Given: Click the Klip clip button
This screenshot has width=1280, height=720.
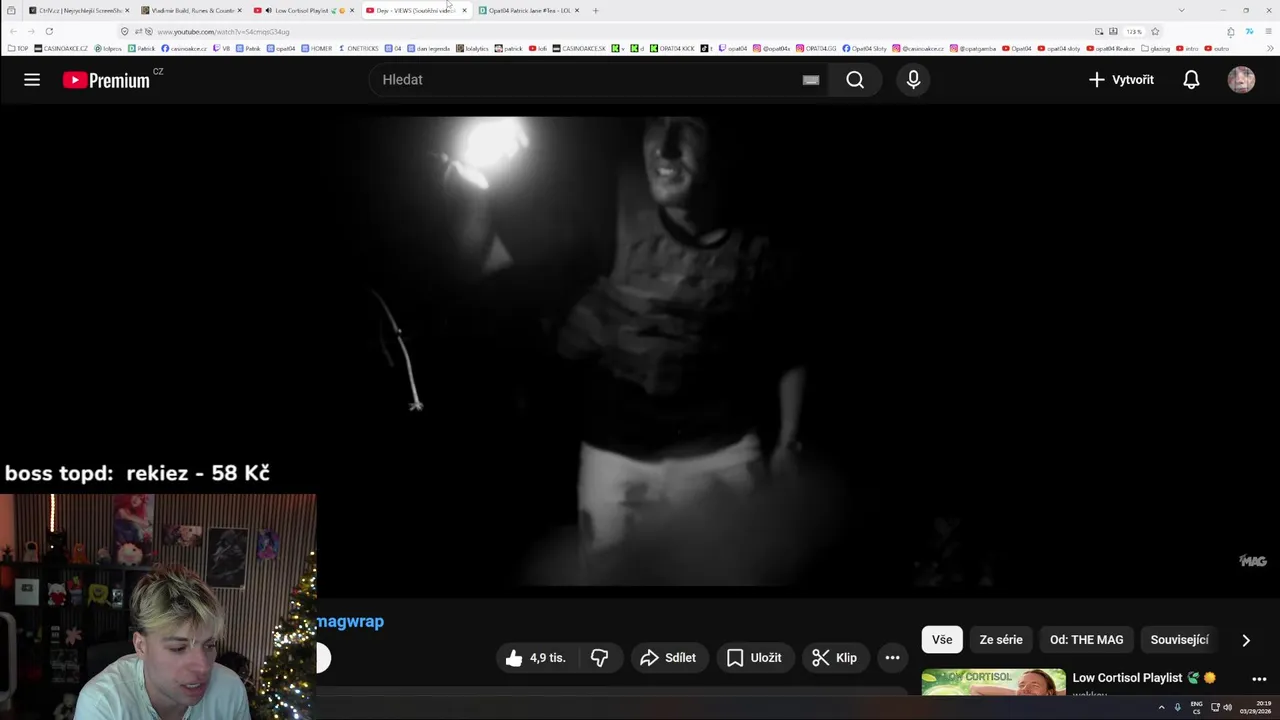Looking at the screenshot, I should point(834,657).
